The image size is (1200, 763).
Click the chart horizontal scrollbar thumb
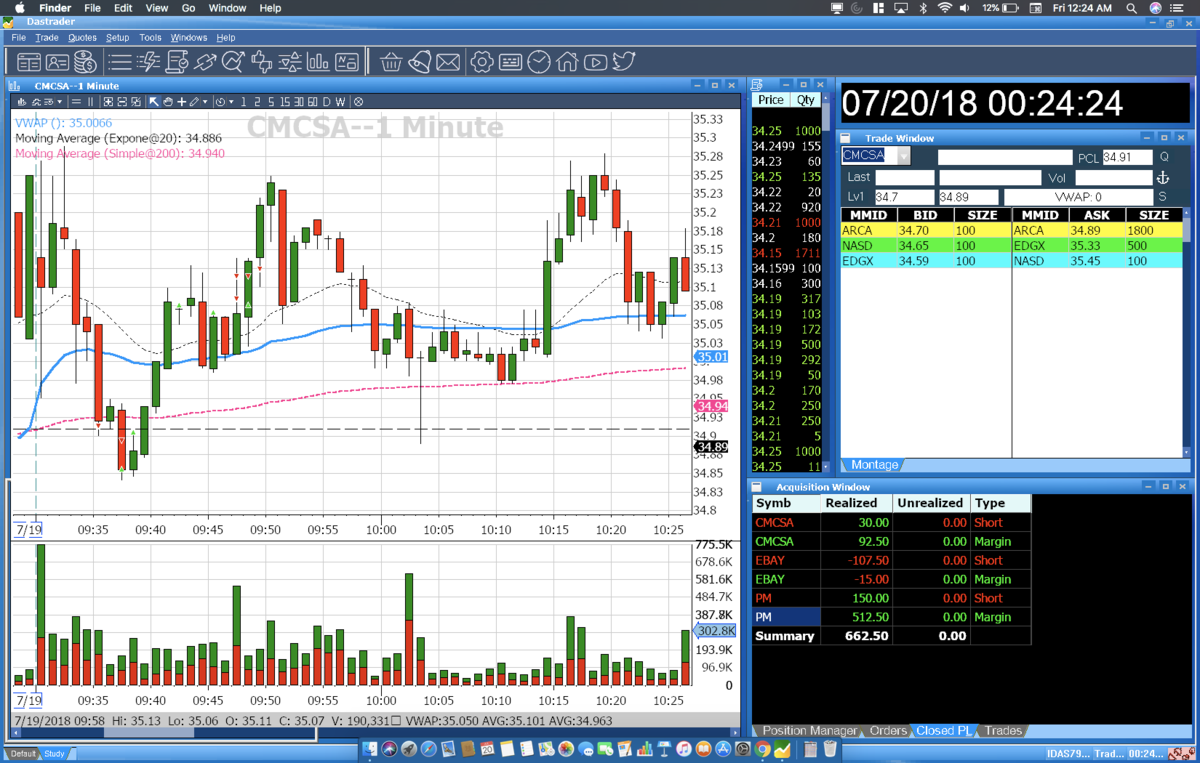point(149,732)
